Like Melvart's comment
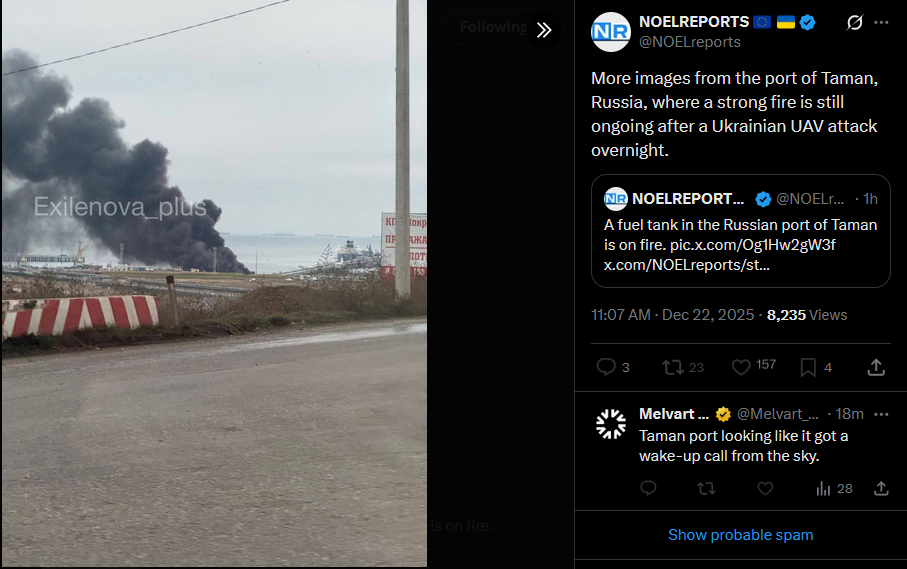The height and width of the screenshot is (569, 907). click(765, 489)
